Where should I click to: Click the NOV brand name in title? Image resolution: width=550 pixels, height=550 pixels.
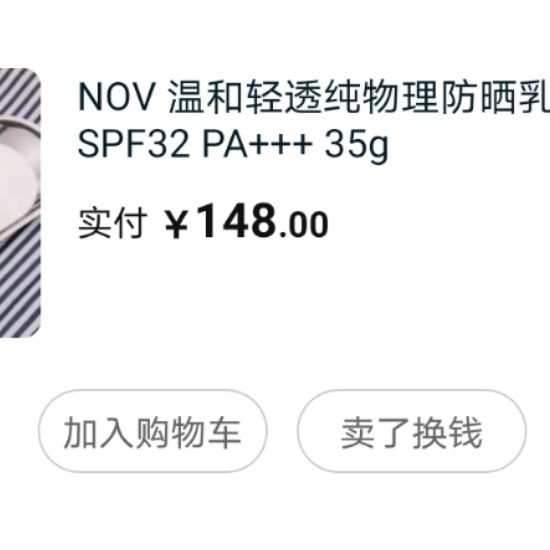[x=116, y=98]
